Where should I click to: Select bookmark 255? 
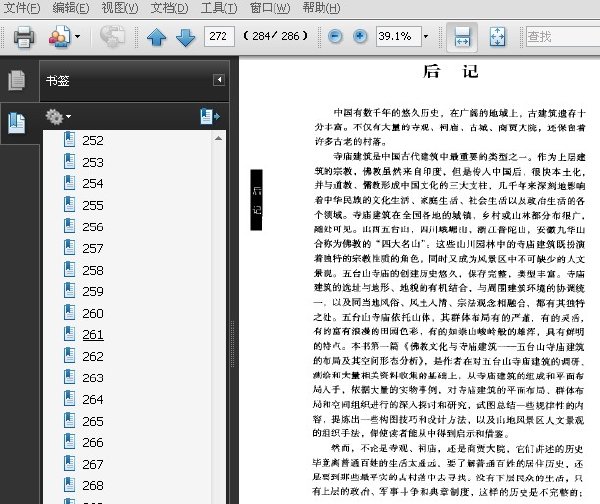[x=93, y=206]
